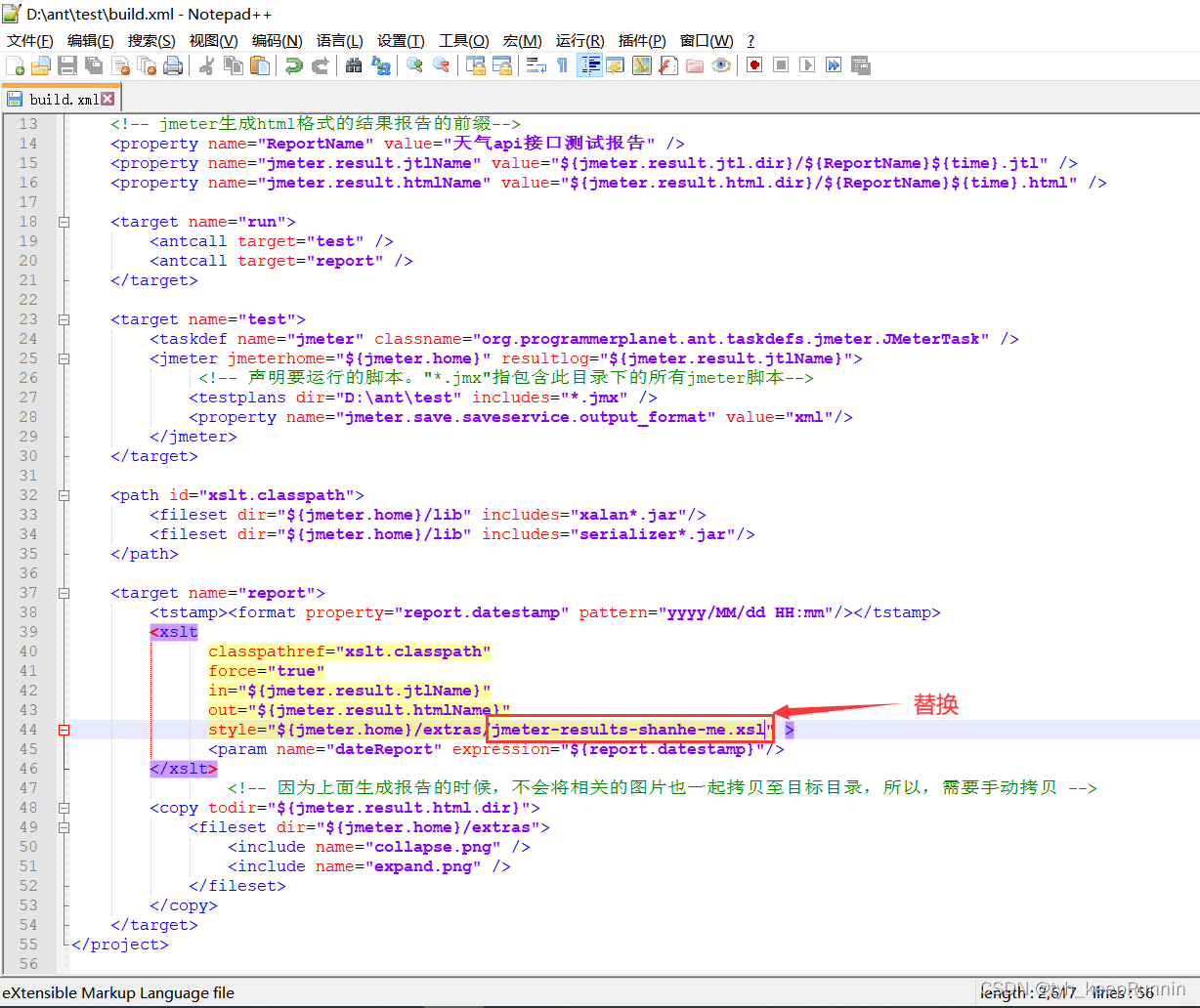
Task: Run macro multiple times icon
Action: (834, 65)
